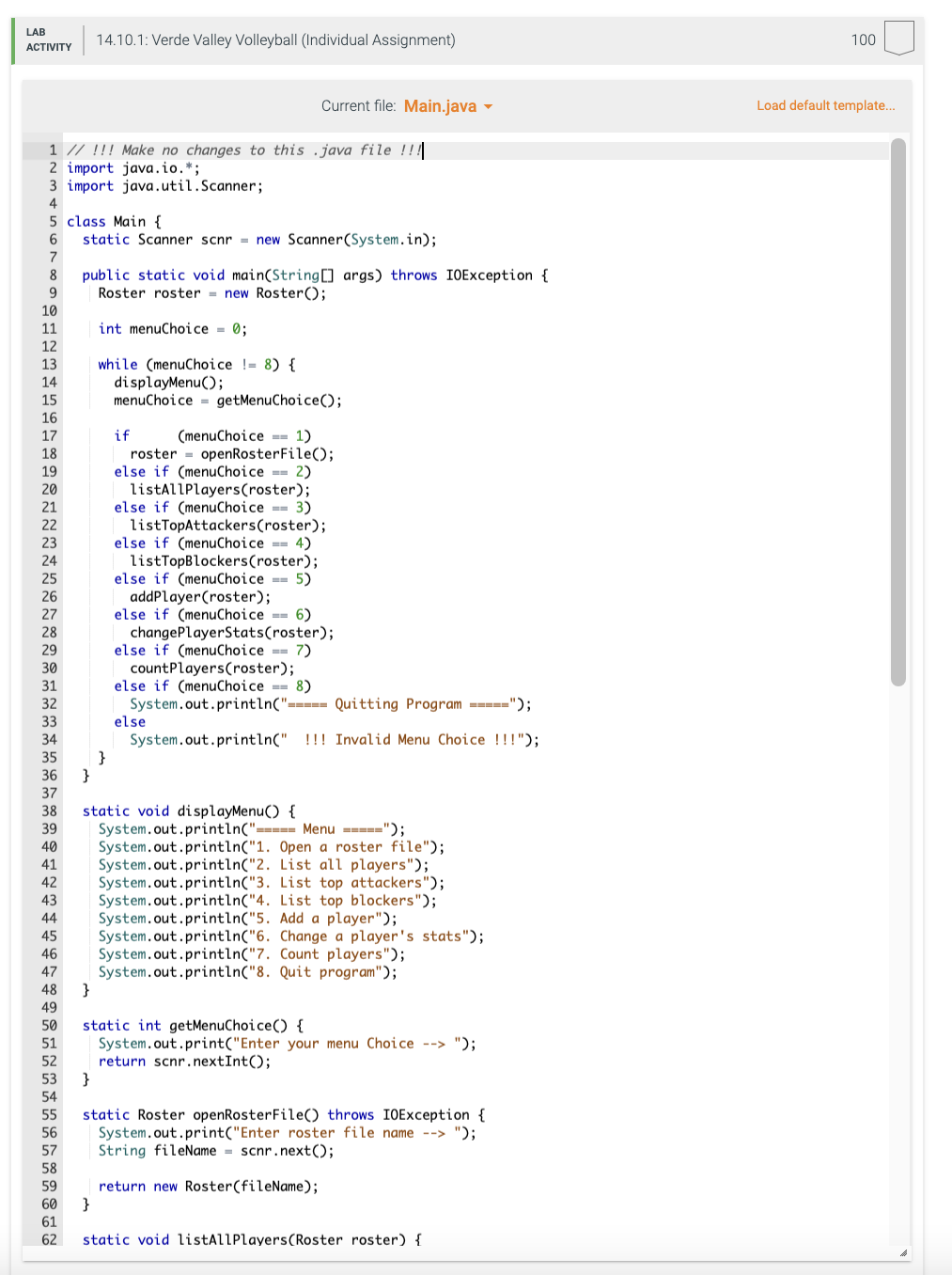Click the Load default template link

tap(825, 105)
